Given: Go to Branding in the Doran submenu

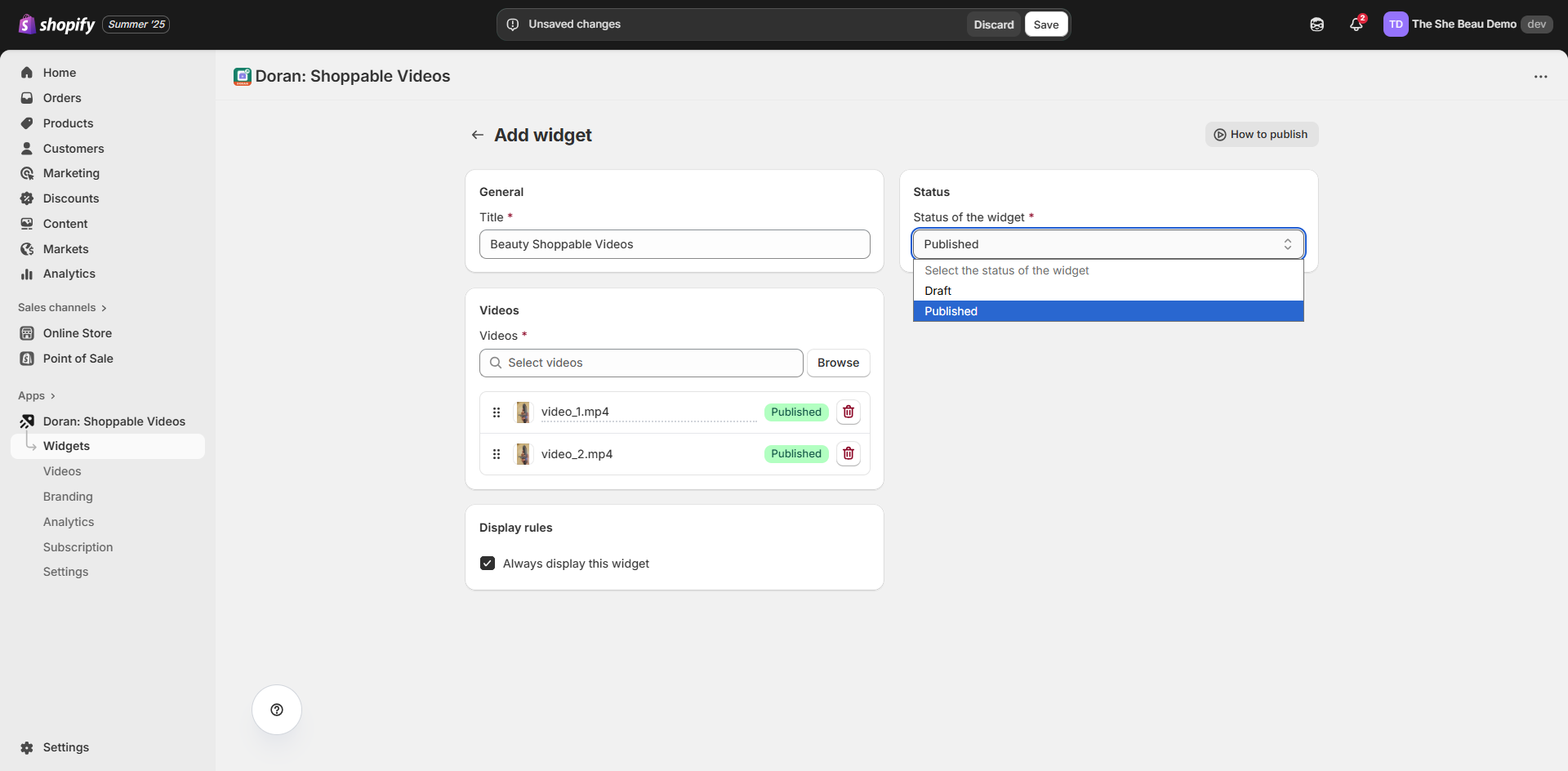Looking at the screenshot, I should pyautogui.click(x=68, y=497).
